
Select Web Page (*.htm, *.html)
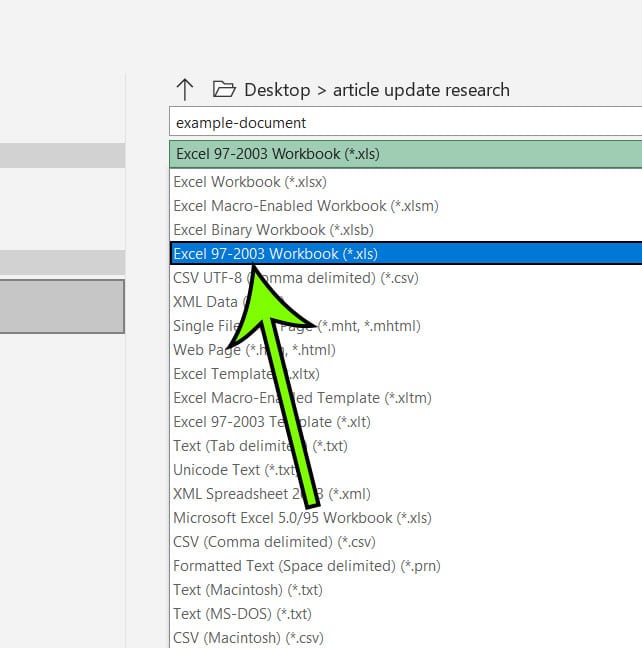(406, 350)
